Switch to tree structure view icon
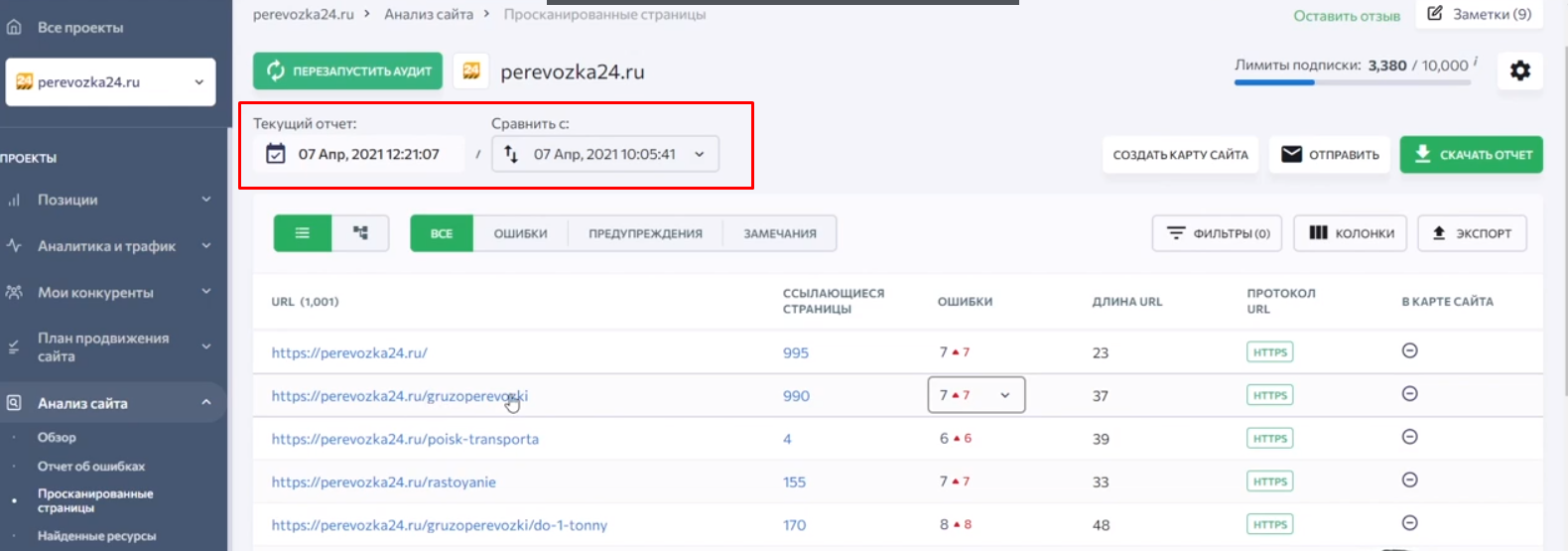1568x551 pixels. (x=360, y=233)
